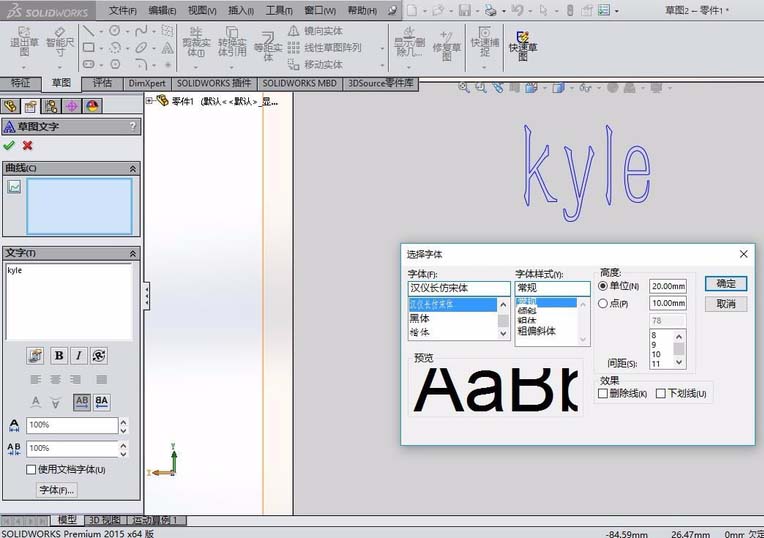
Task: Open the Insert (插入) menu
Action: (241, 10)
